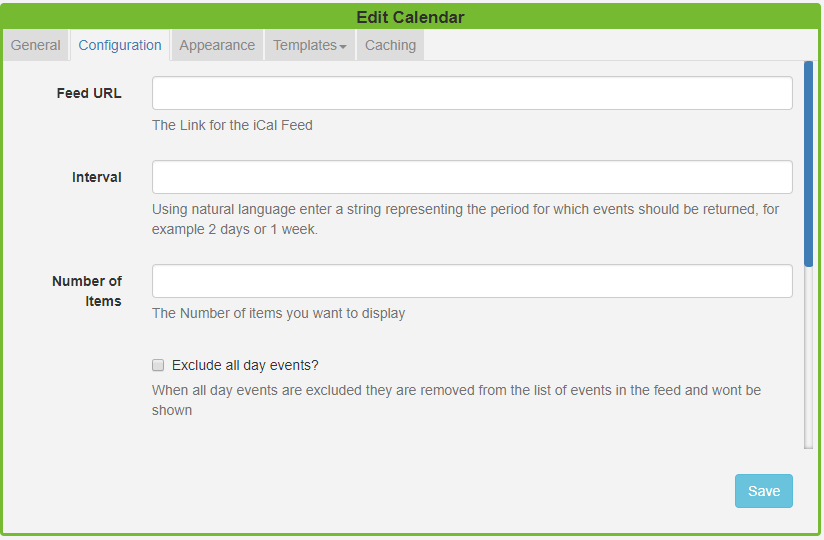Switch to the General tab
Screen dimensions: 824x540
point(36,45)
